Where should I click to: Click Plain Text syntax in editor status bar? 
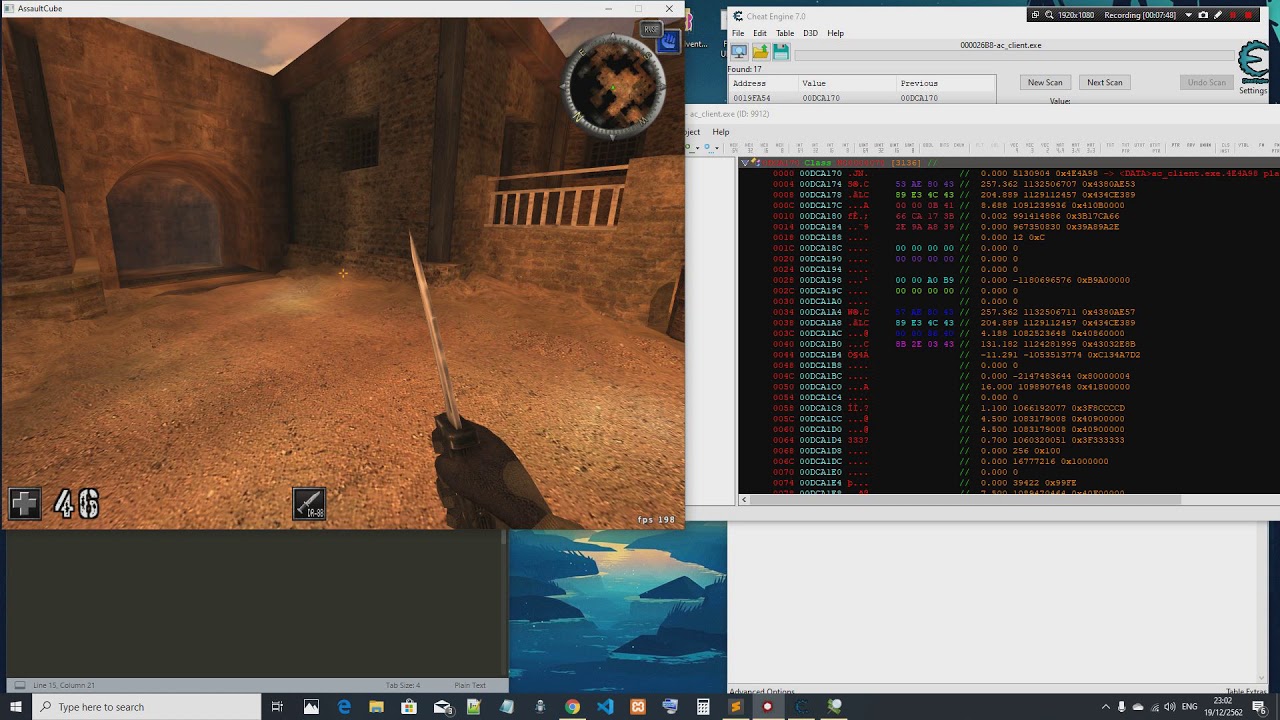tap(470, 685)
